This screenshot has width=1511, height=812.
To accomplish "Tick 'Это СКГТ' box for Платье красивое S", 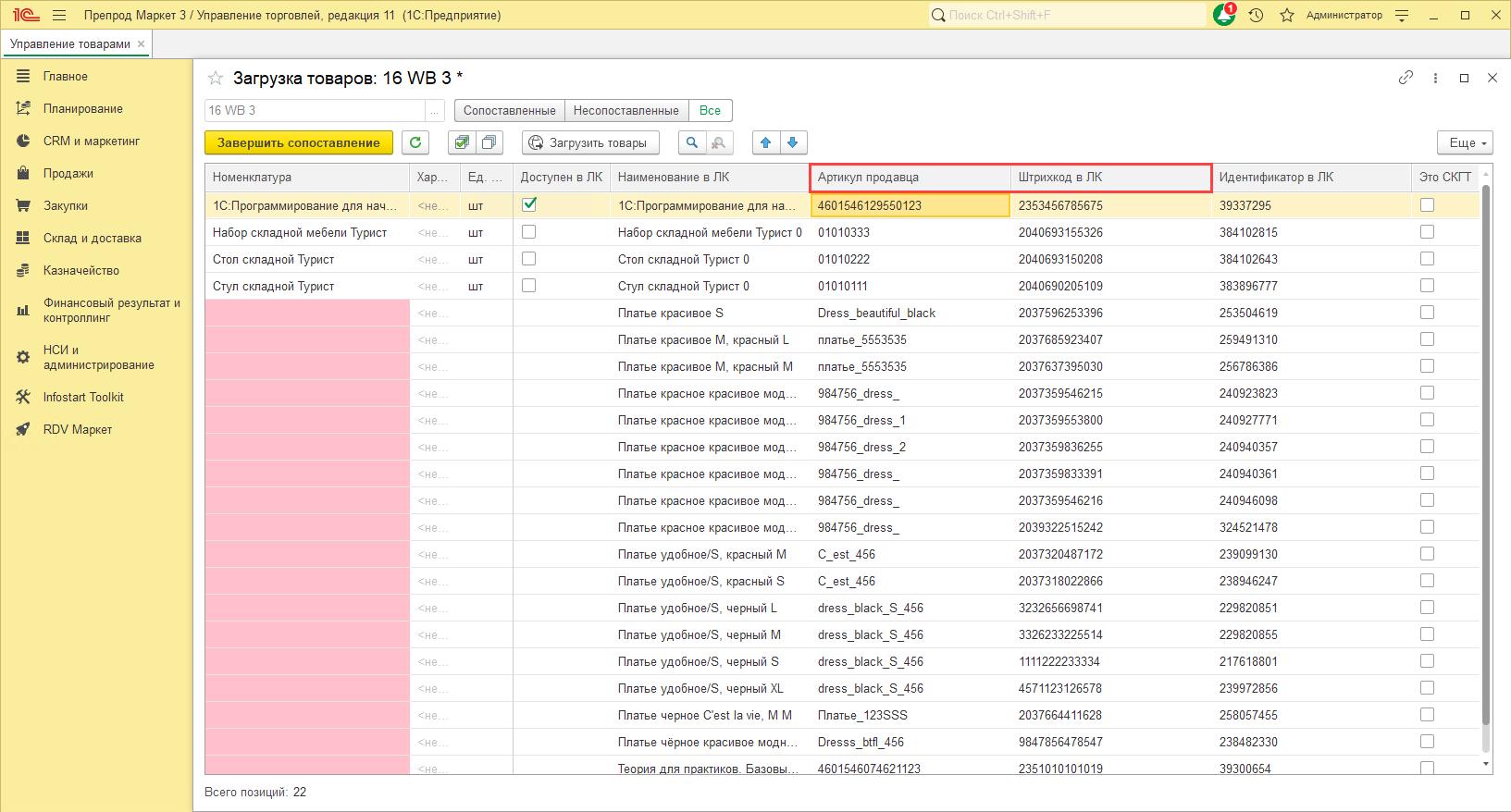I will pos(1427,313).
